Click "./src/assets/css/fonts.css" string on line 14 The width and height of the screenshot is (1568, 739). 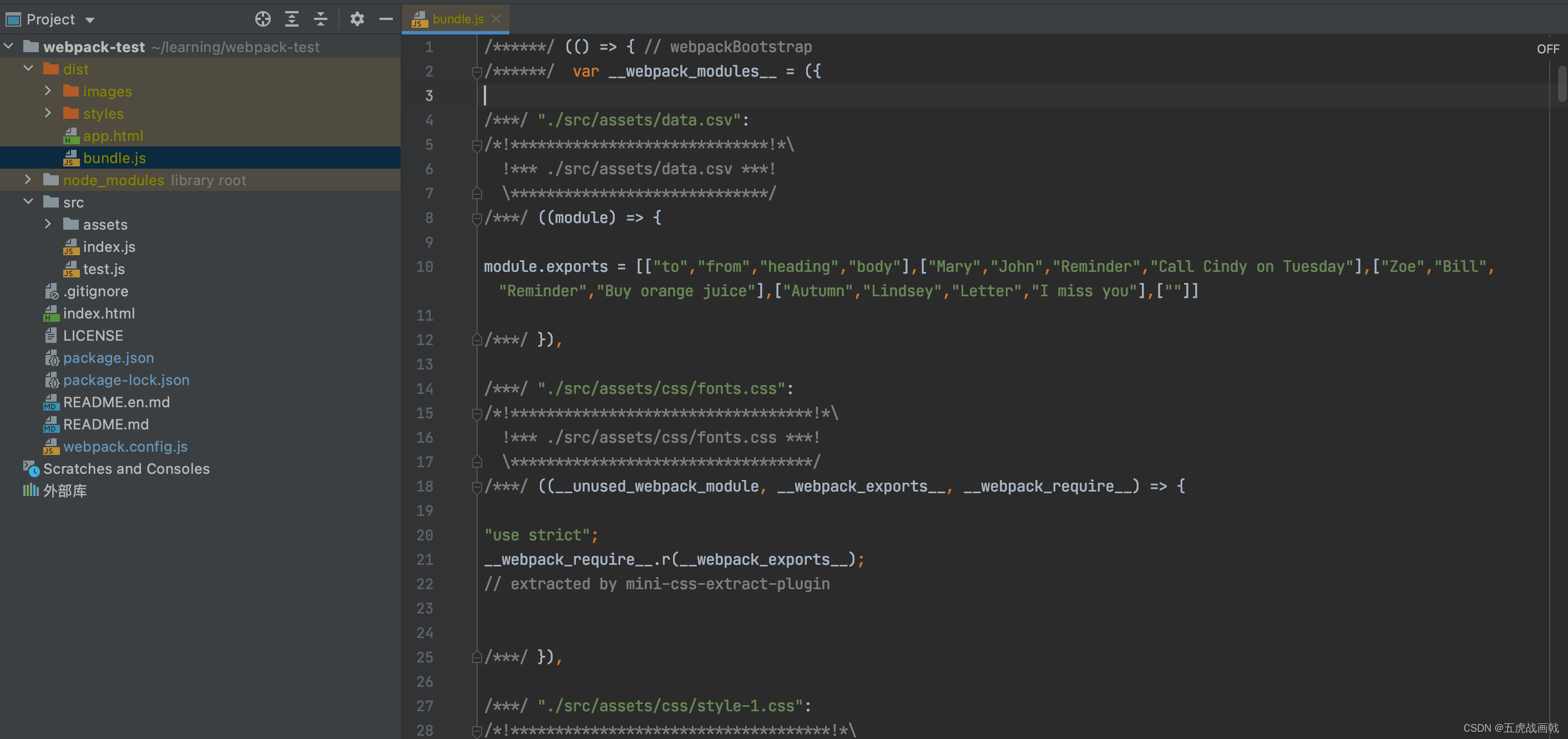(661, 388)
